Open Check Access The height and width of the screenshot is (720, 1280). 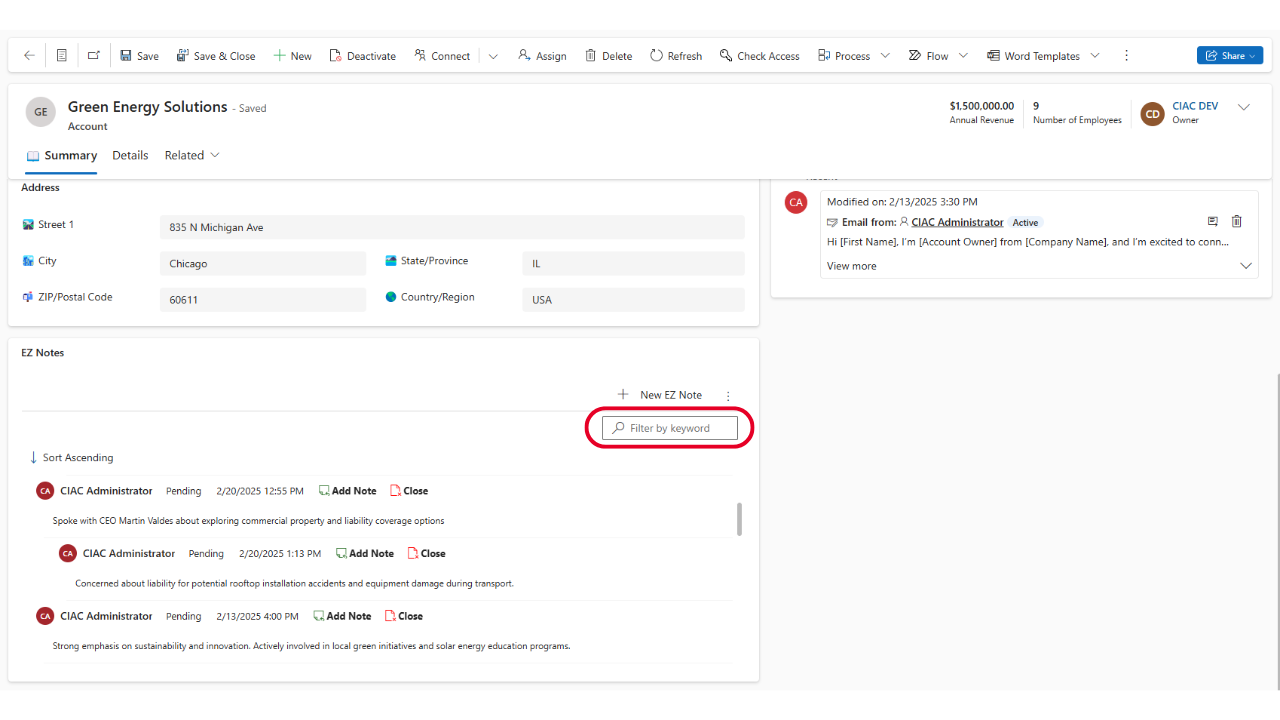click(759, 56)
